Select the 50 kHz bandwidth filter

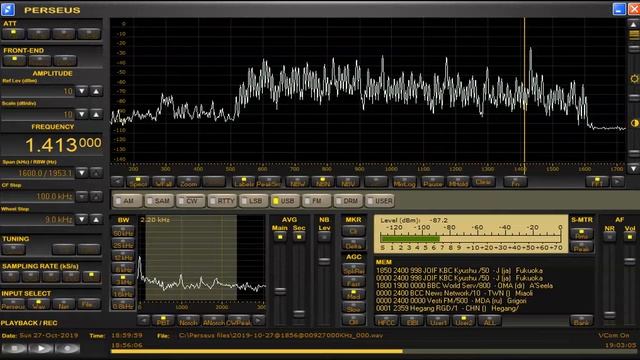click(123, 232)
